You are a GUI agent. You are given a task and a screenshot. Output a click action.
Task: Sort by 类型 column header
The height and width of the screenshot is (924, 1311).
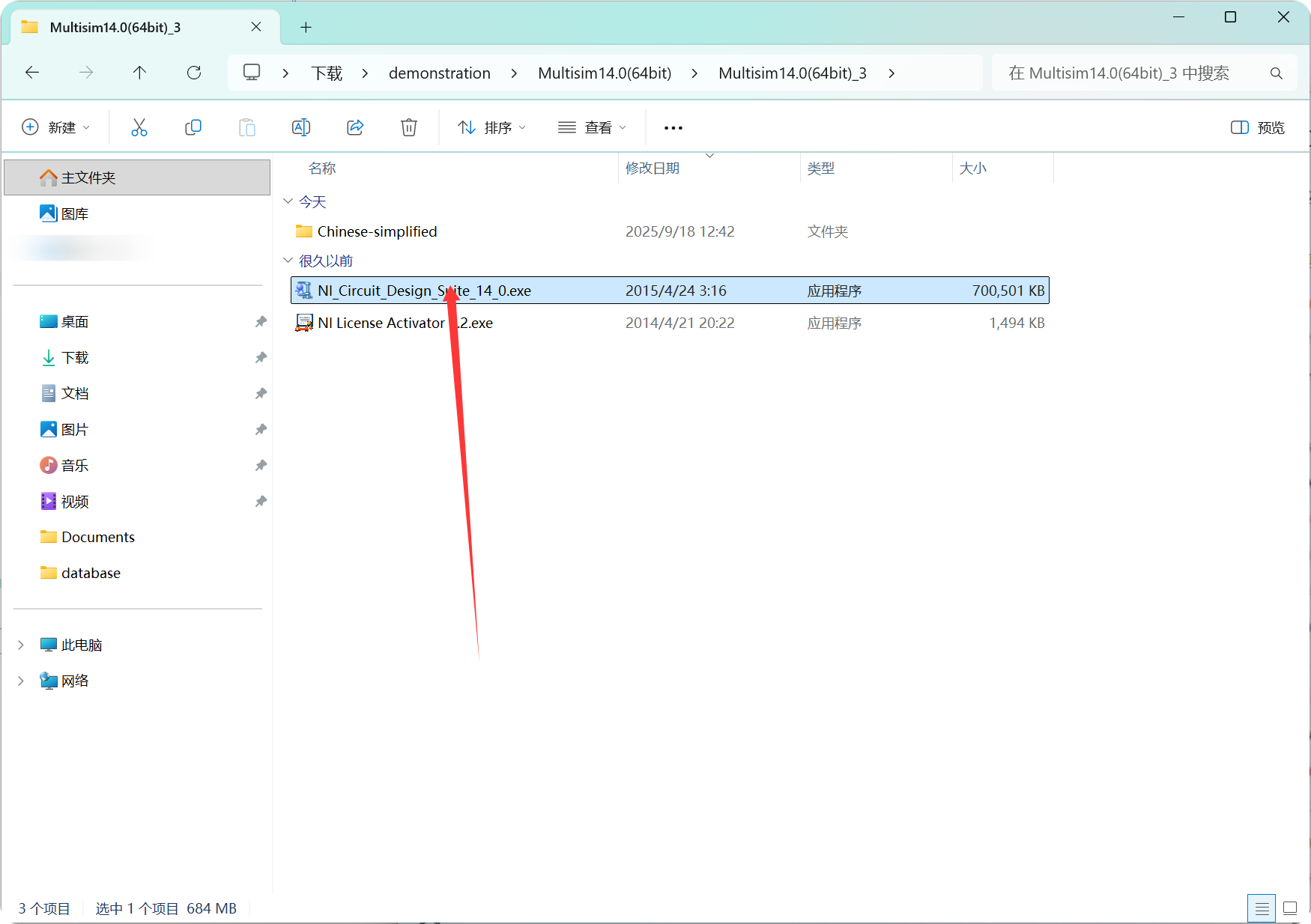click(x=821, y=168)
